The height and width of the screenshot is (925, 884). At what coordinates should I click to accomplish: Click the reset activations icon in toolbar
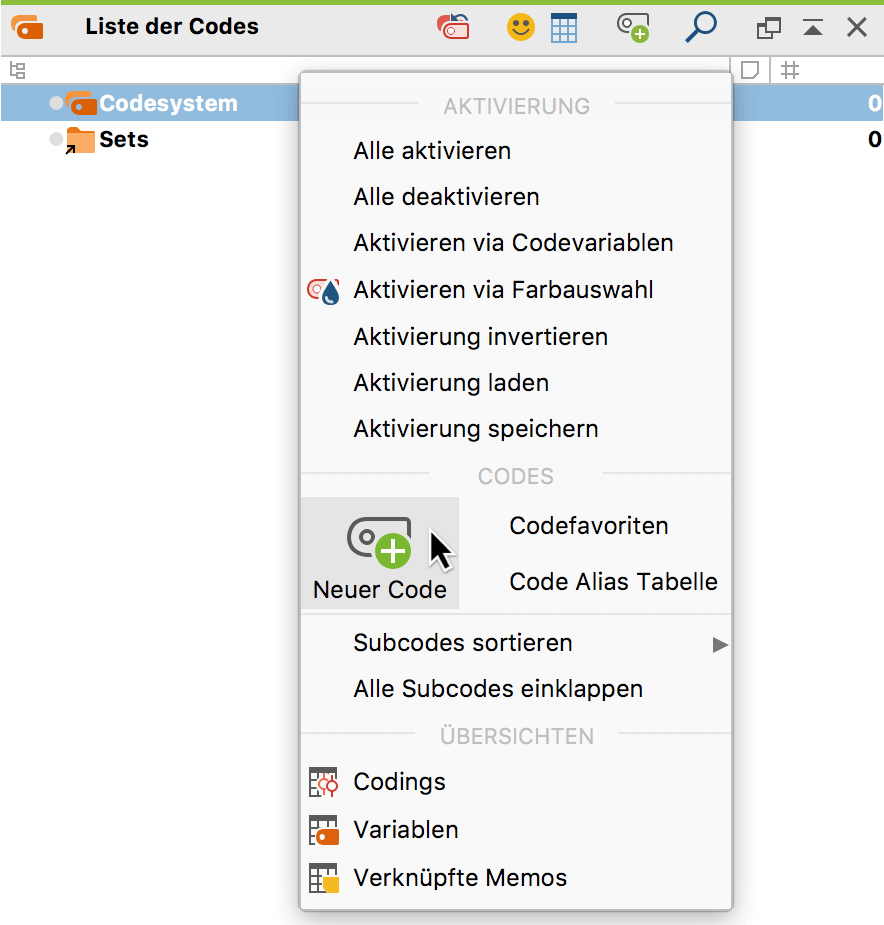453,27
